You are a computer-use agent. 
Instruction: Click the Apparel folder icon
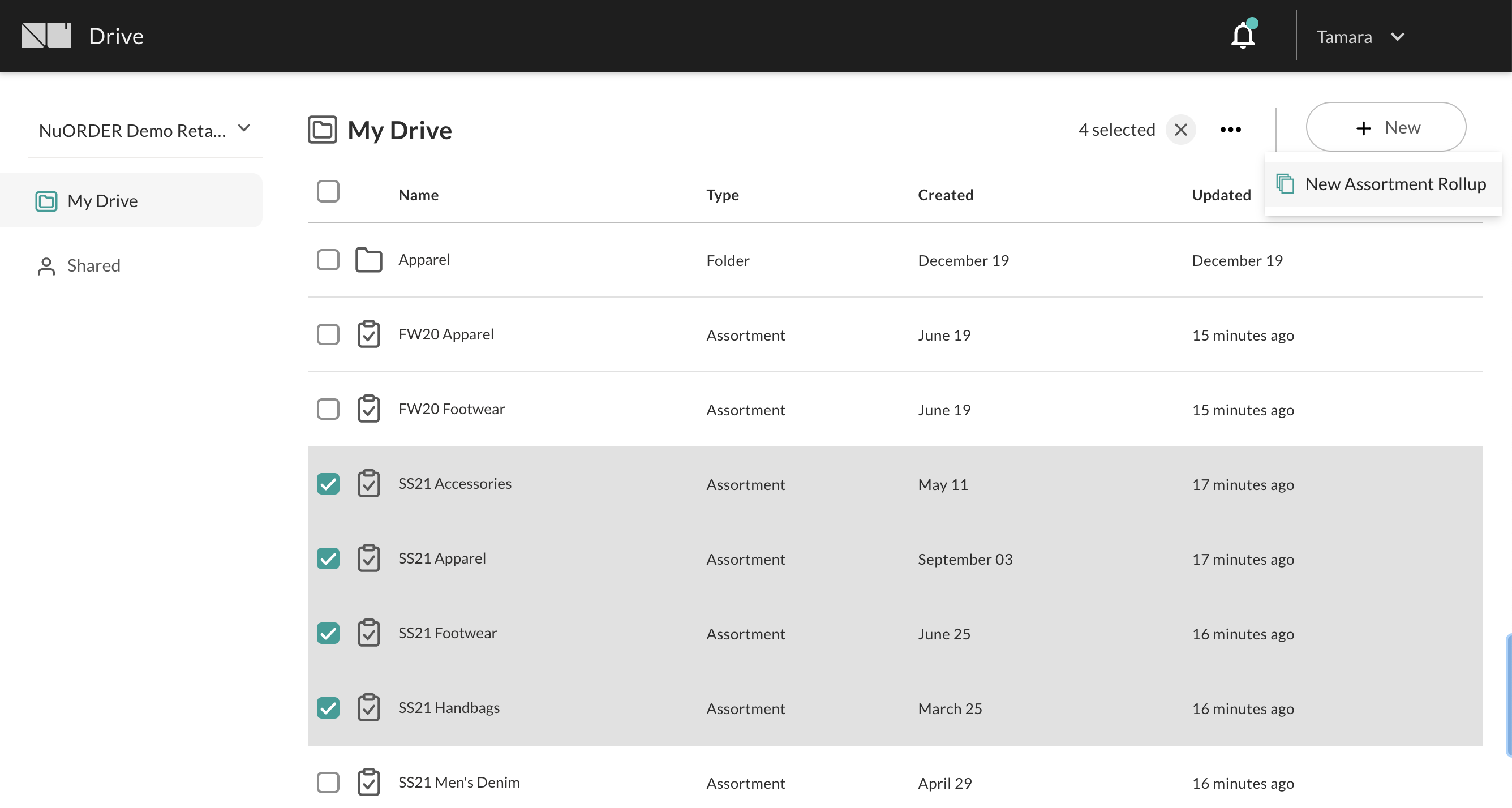pyautogui.click(x=368, y=260)
